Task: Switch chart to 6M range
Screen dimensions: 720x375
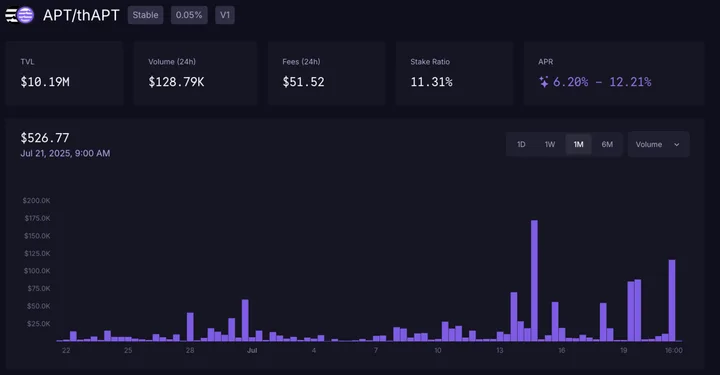Action: 607,145
